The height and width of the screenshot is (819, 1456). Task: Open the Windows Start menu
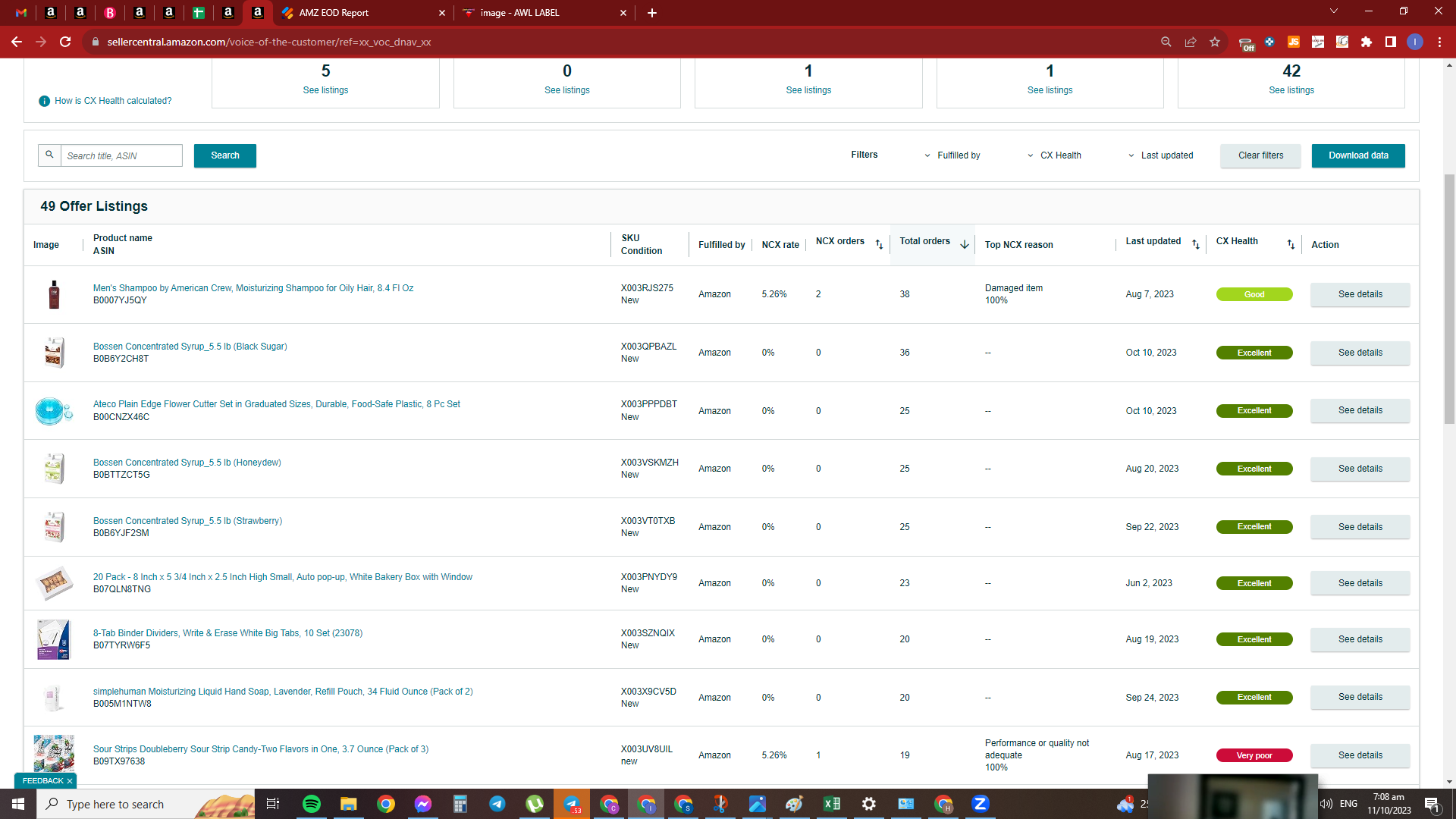pos(18,804)
